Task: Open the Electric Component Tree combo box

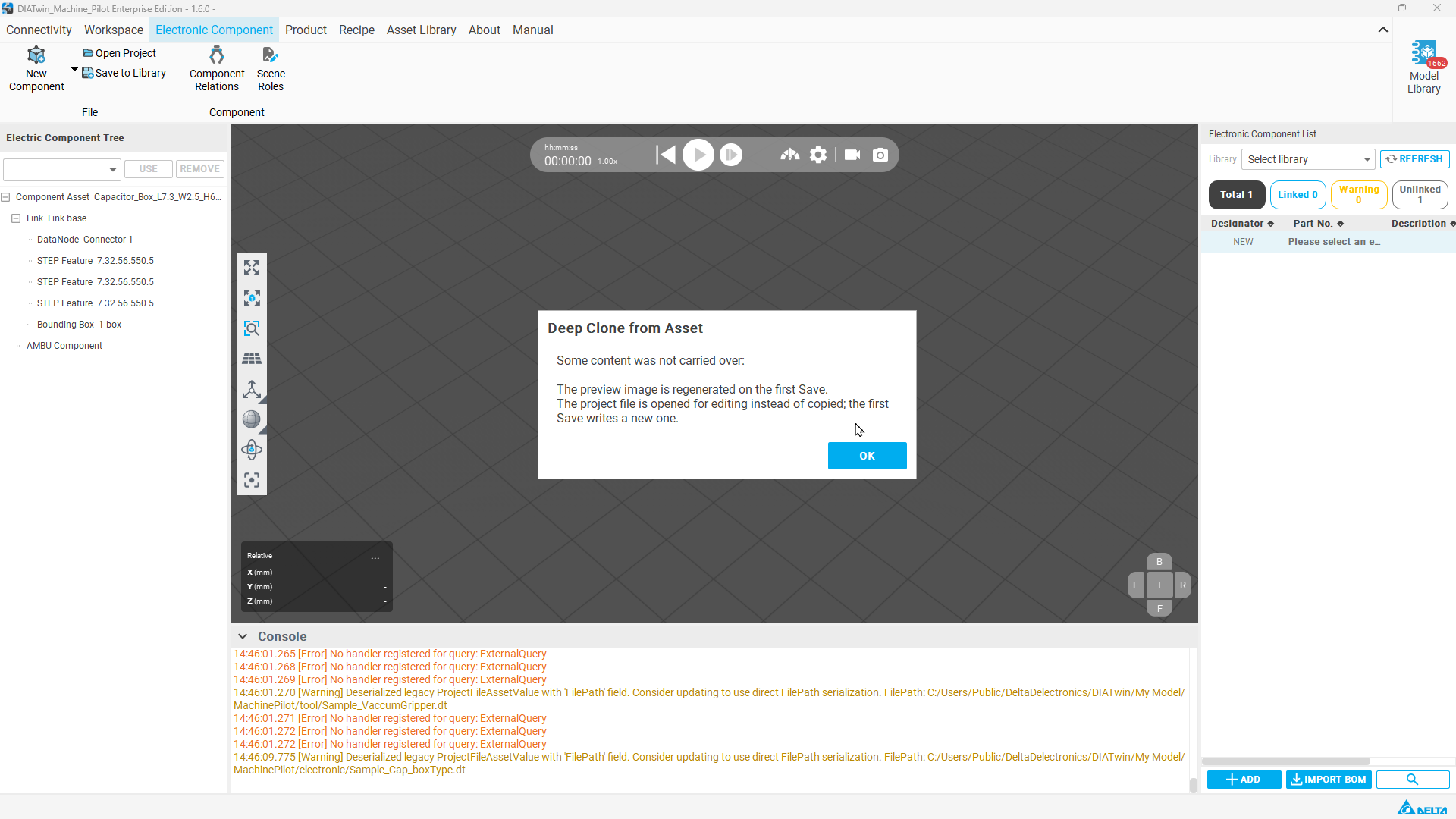Action: click(61, 169)
